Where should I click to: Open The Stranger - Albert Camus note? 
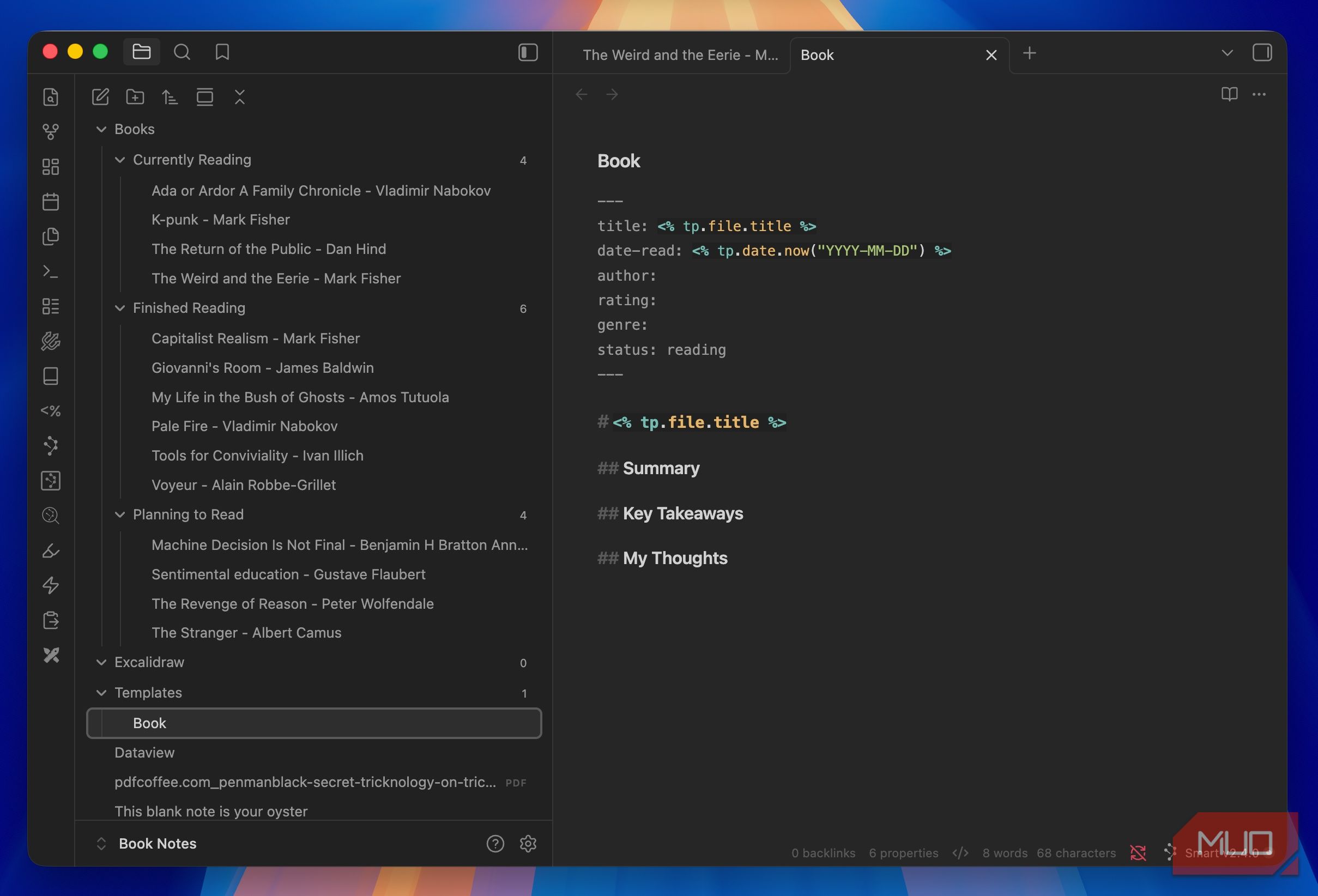click(x=315, y=633)
